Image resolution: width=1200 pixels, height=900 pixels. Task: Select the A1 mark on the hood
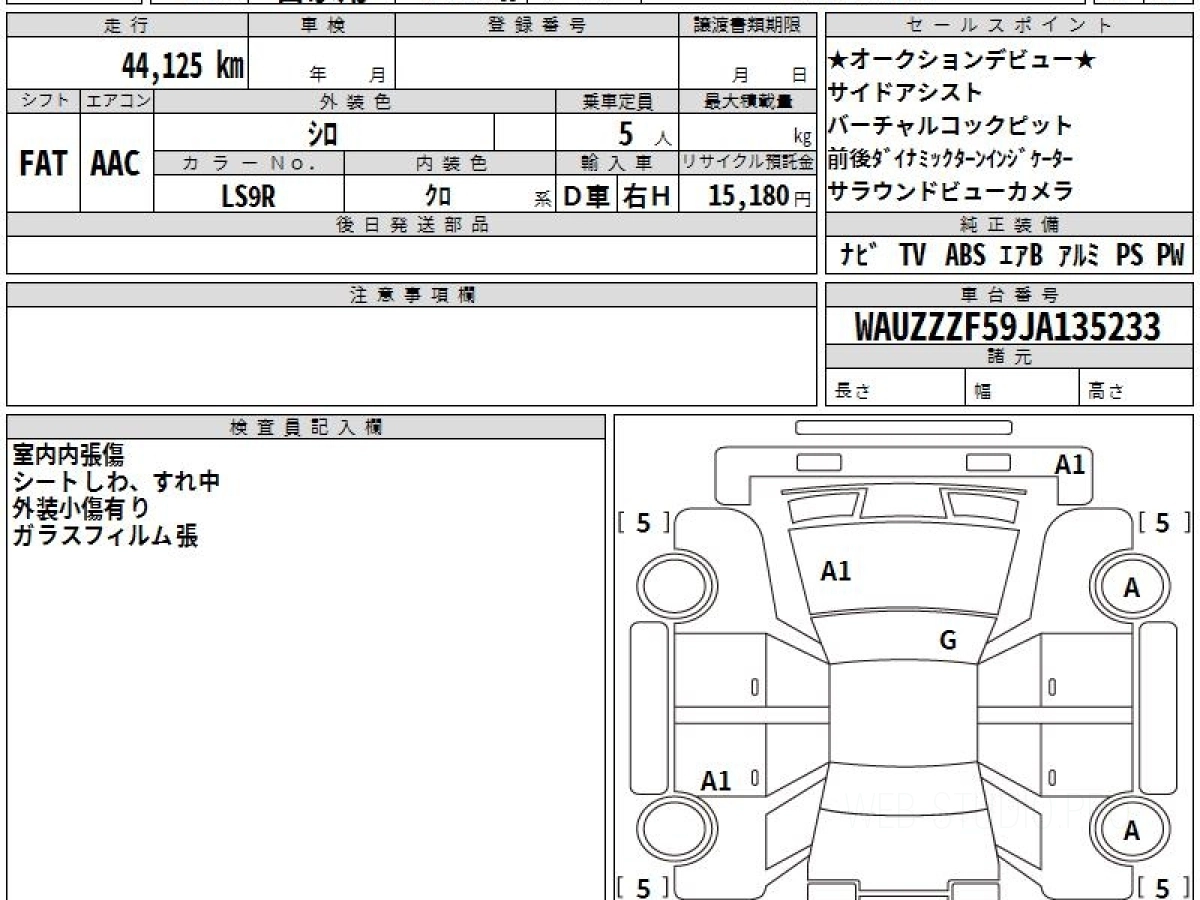tap(835, 571)
